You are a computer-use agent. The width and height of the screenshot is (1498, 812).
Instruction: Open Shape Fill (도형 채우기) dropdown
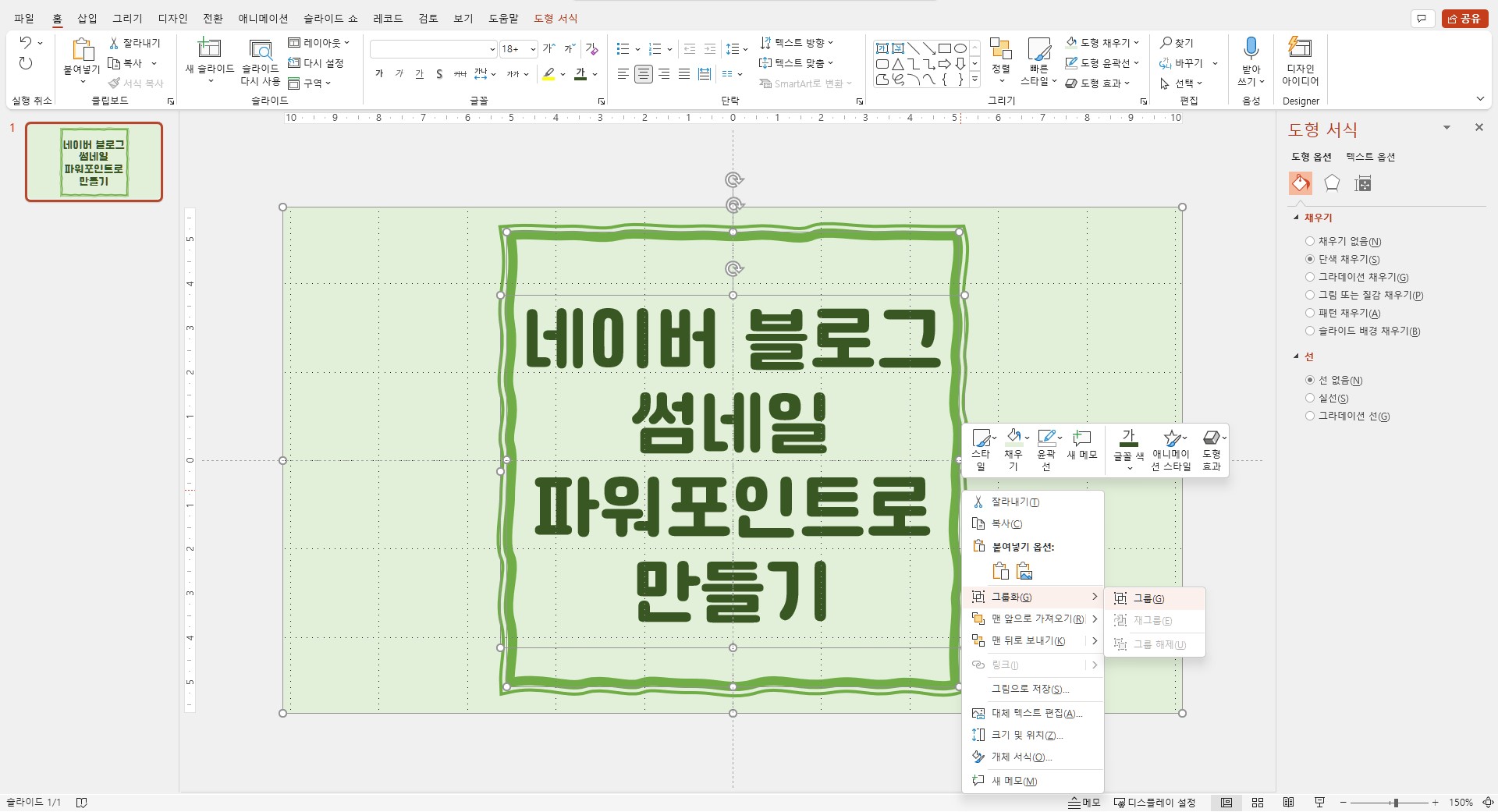pyautogui.click(x=1102, y=43)
